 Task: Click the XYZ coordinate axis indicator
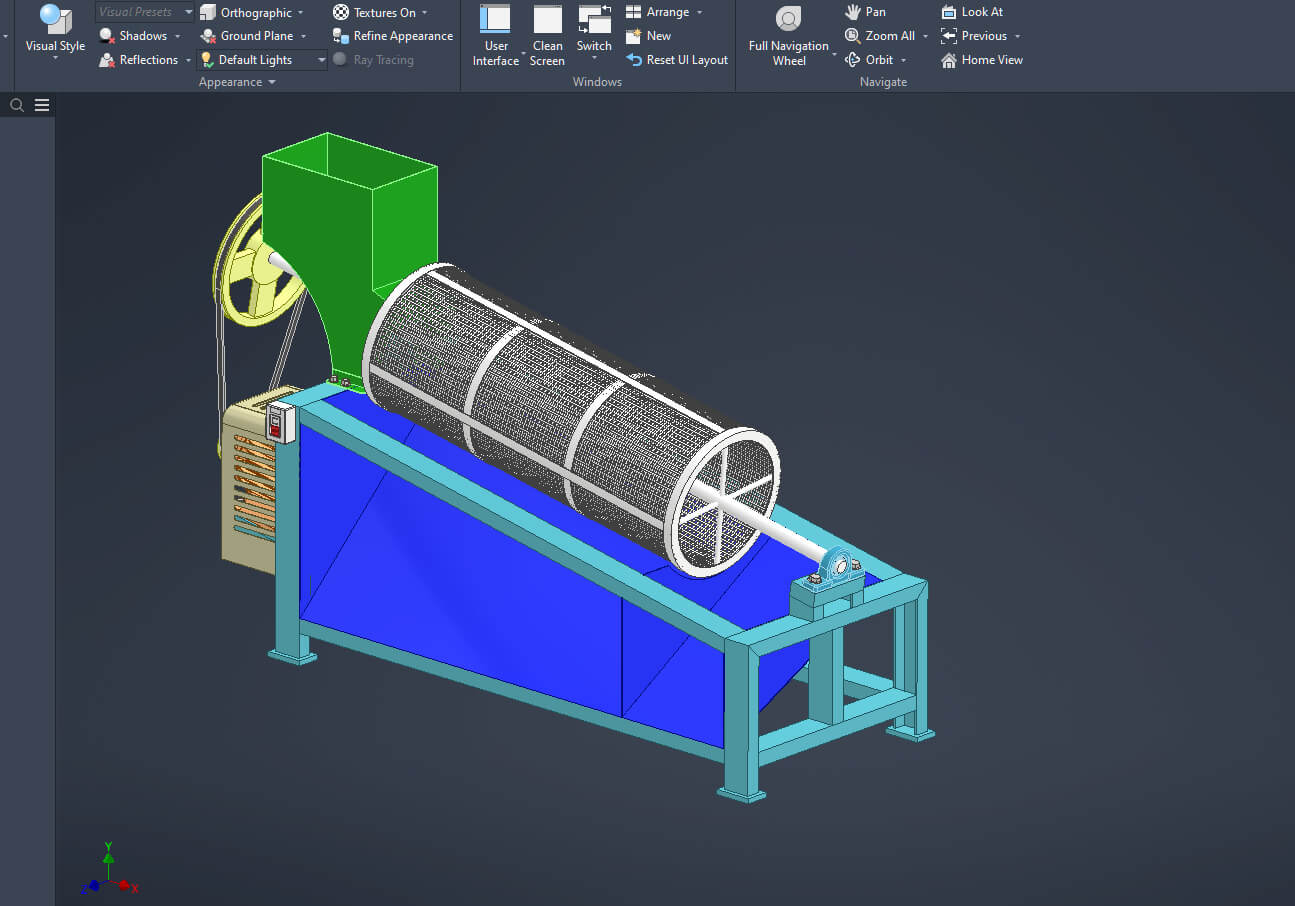(108, 870)
